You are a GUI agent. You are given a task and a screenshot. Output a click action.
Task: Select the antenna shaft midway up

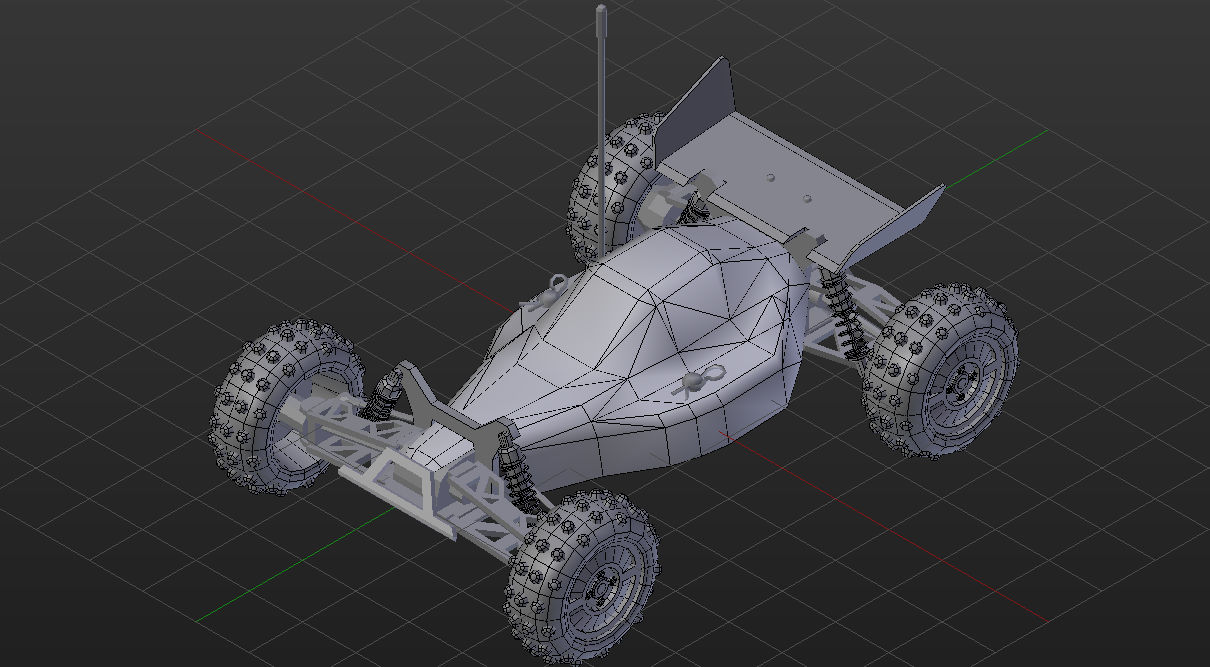tap(602, 120)
